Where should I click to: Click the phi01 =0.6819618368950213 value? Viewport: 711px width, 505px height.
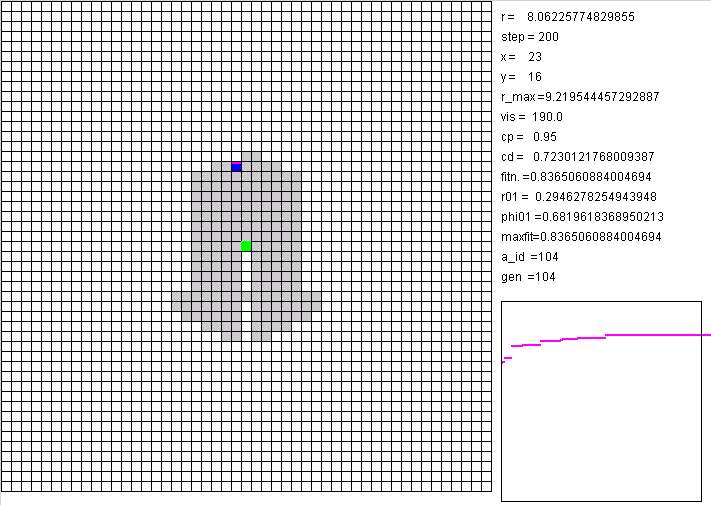pos(583,217)
